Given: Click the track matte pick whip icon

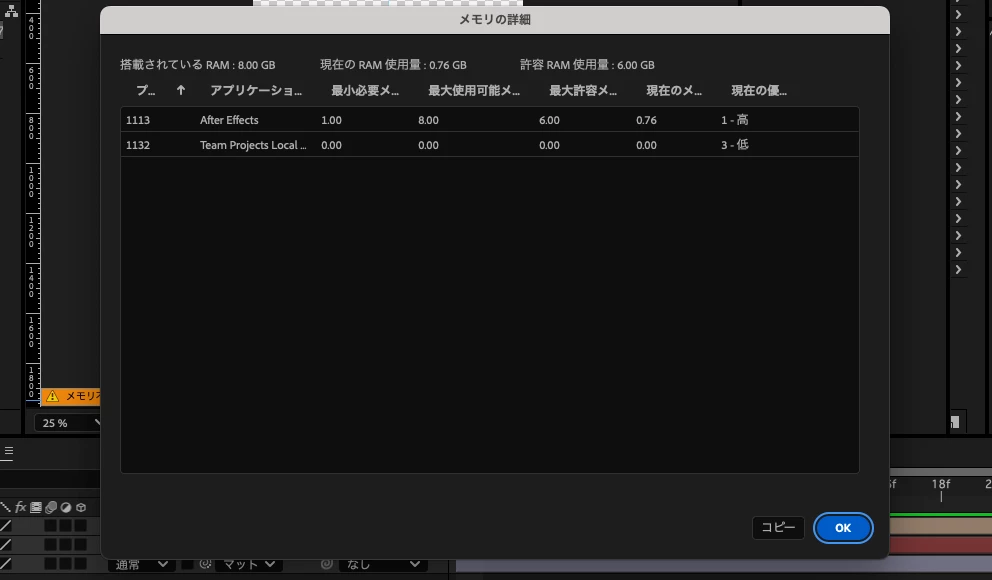Looking at the screenshot, I should 206,564.
